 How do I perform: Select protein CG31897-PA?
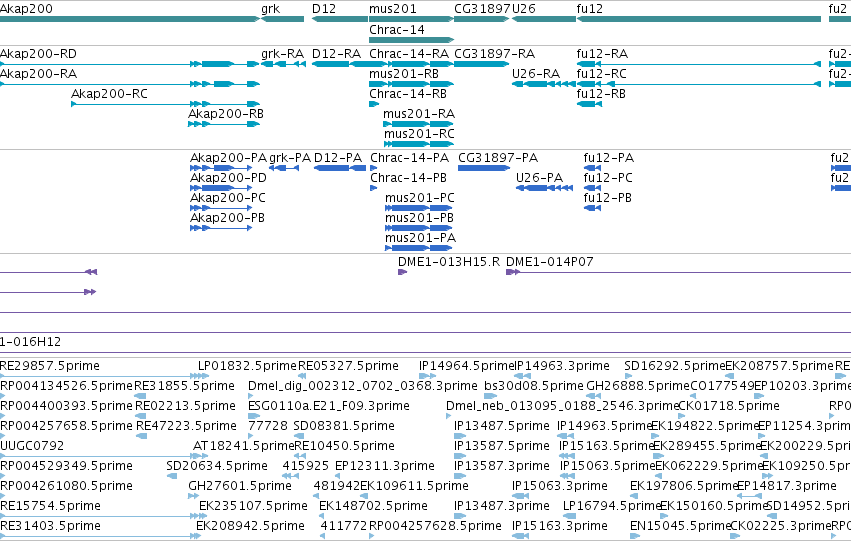498,158
